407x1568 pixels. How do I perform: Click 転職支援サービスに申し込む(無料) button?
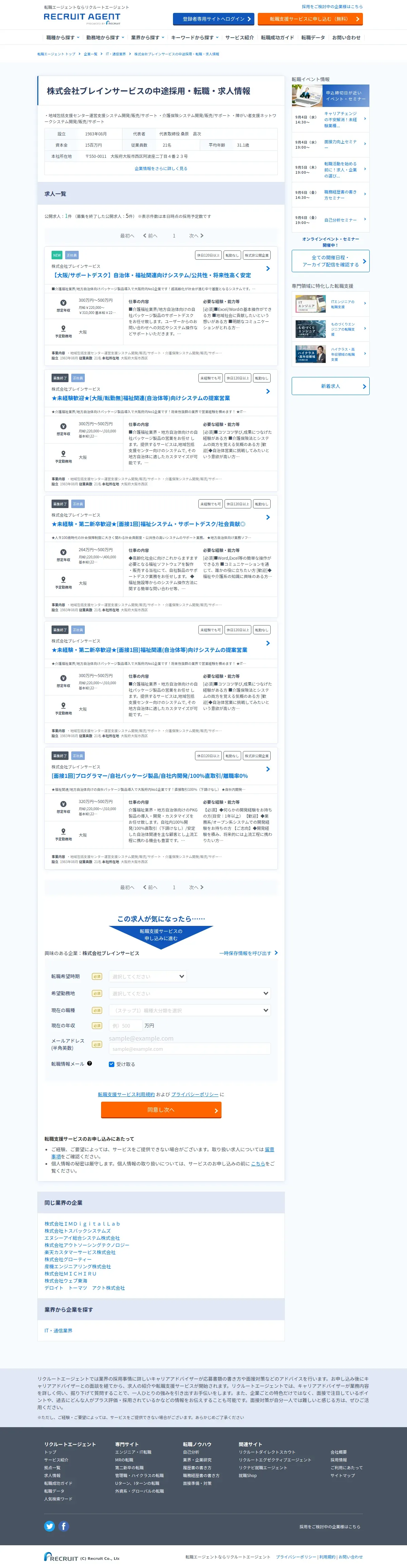pos(310,19)
